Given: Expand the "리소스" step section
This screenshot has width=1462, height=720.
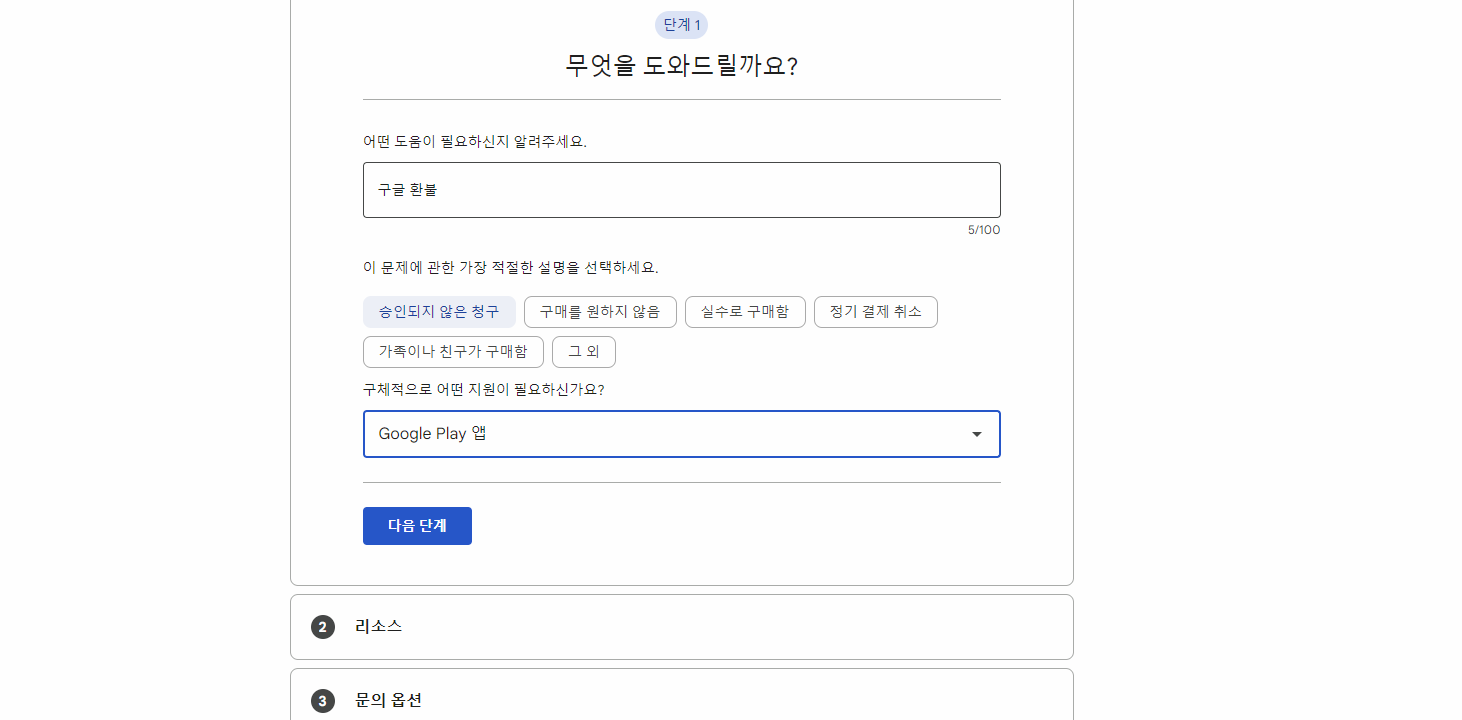Looking at the screenshot, I should [x=681, y=626].
